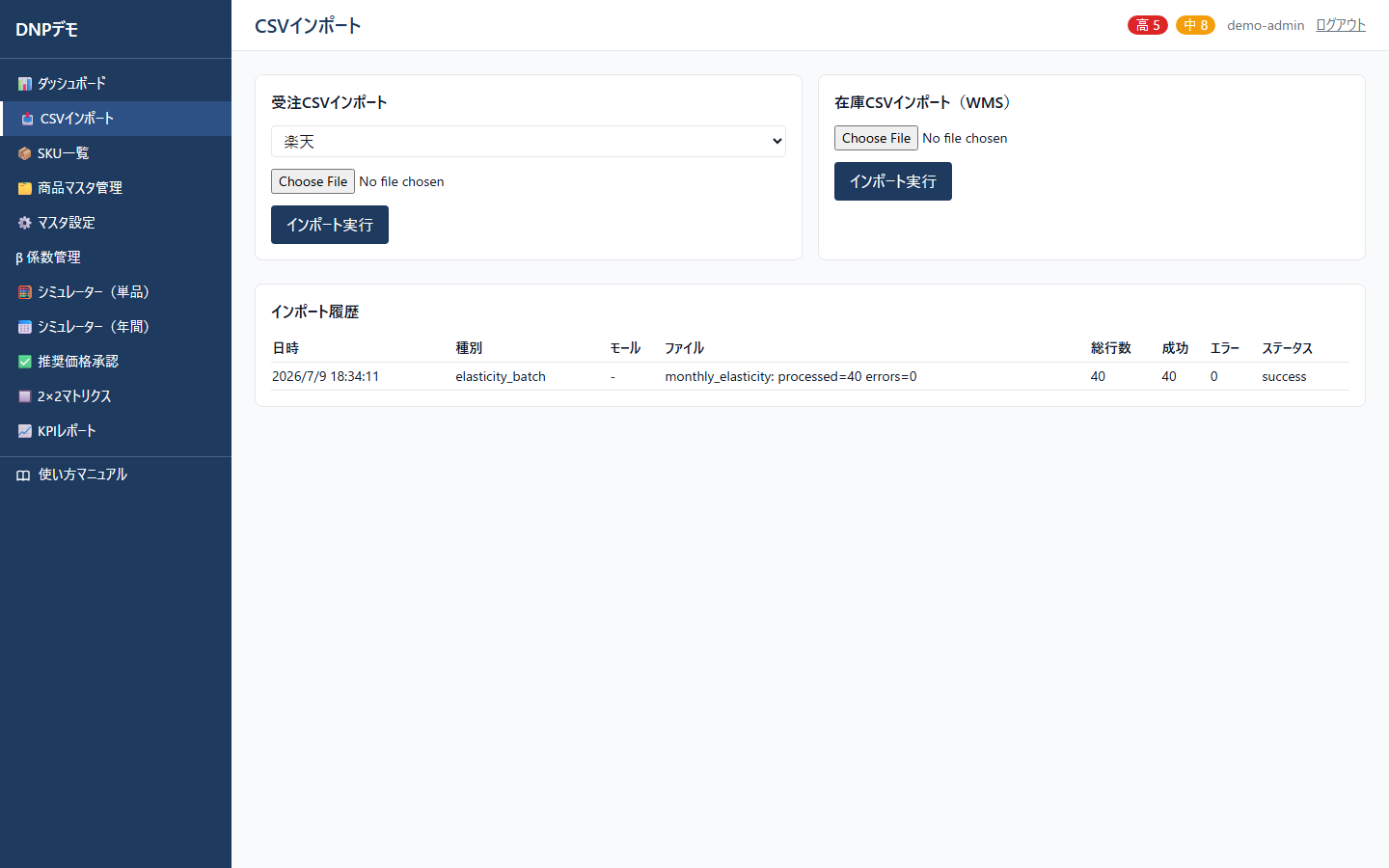Viewport: 1389px width, 868px height.
Task: Click the ログアウト link
Action: tap(1341, 25)
